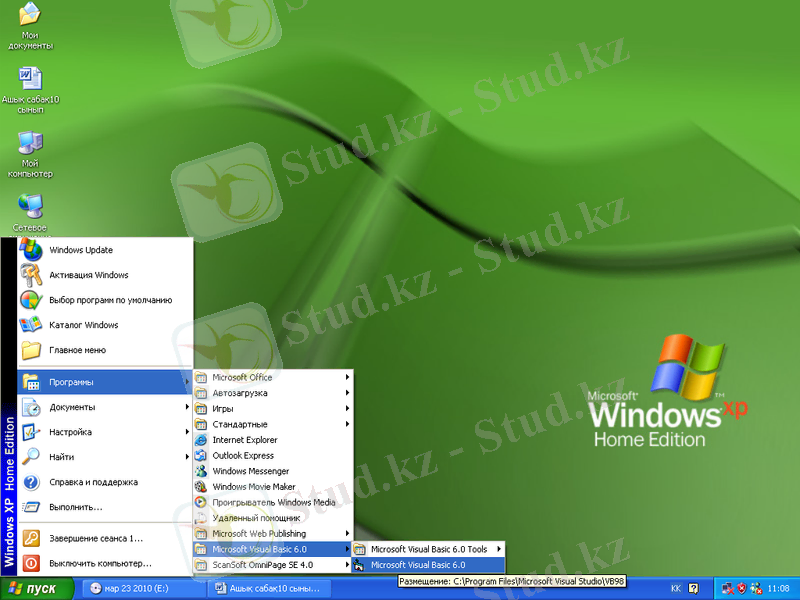This screenshot has height=600, width=800.
Task: Click the пуск Start button
Action: (x=38, y=588)
